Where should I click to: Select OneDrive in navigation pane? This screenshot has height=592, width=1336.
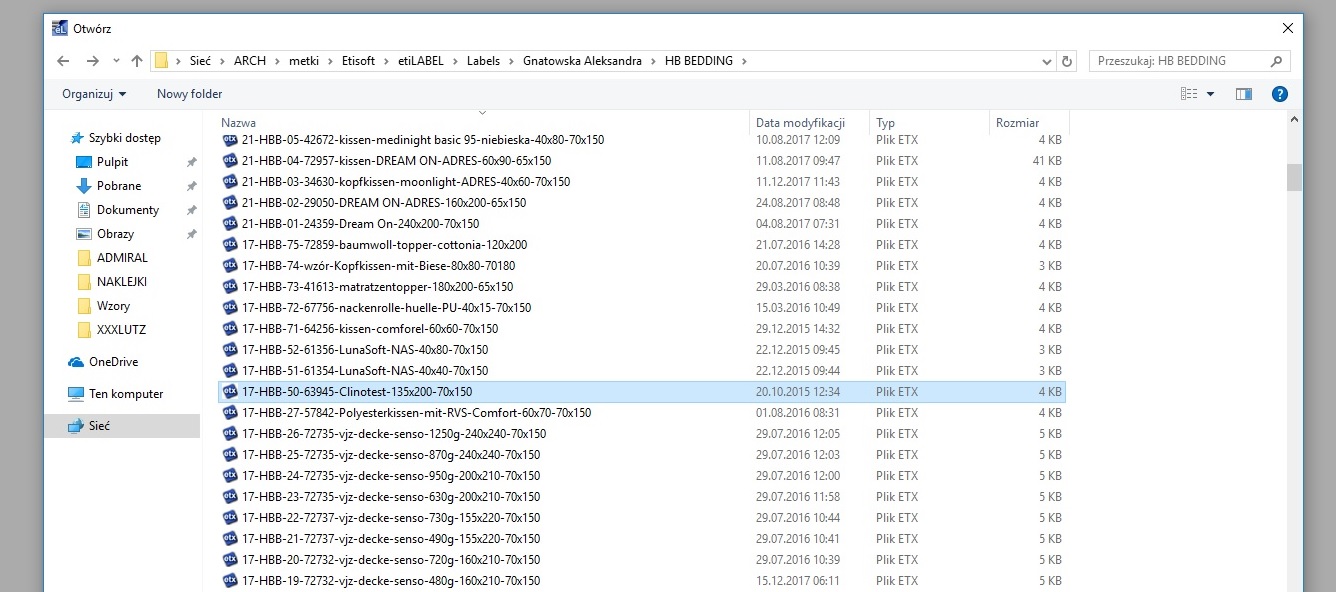[113, 362]
